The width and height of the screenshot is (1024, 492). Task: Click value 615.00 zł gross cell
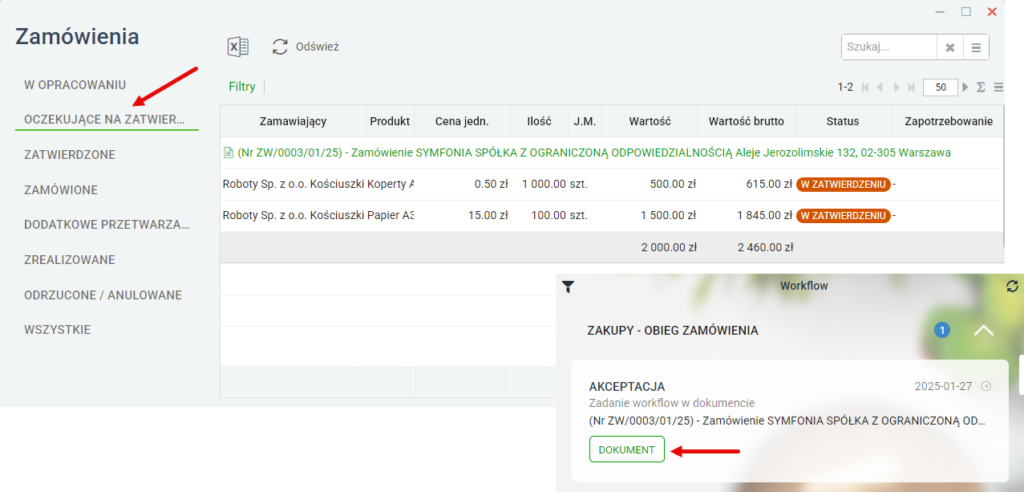pyautogui.click(x=769, y=184)
